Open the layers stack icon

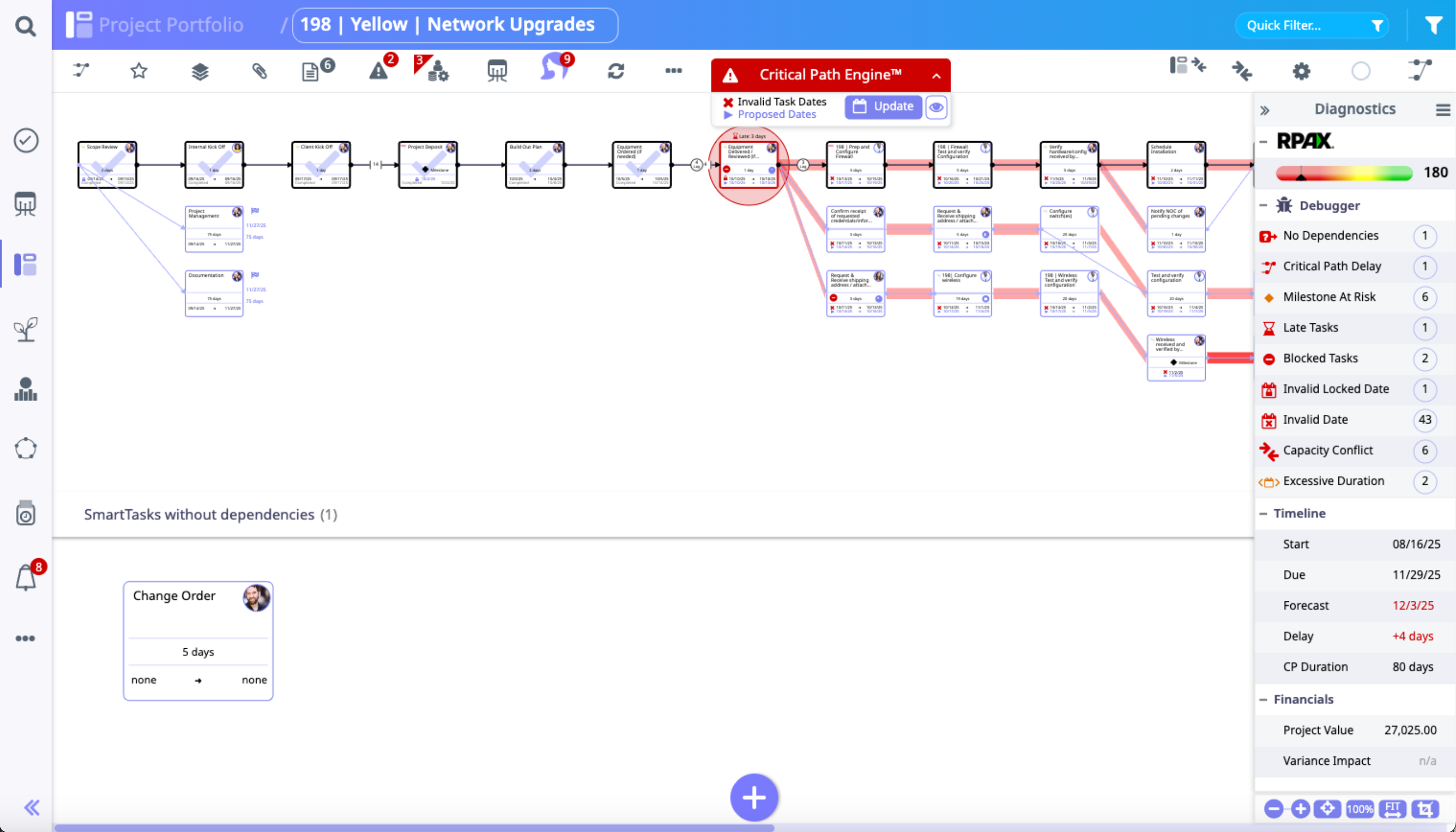[199, 71]
